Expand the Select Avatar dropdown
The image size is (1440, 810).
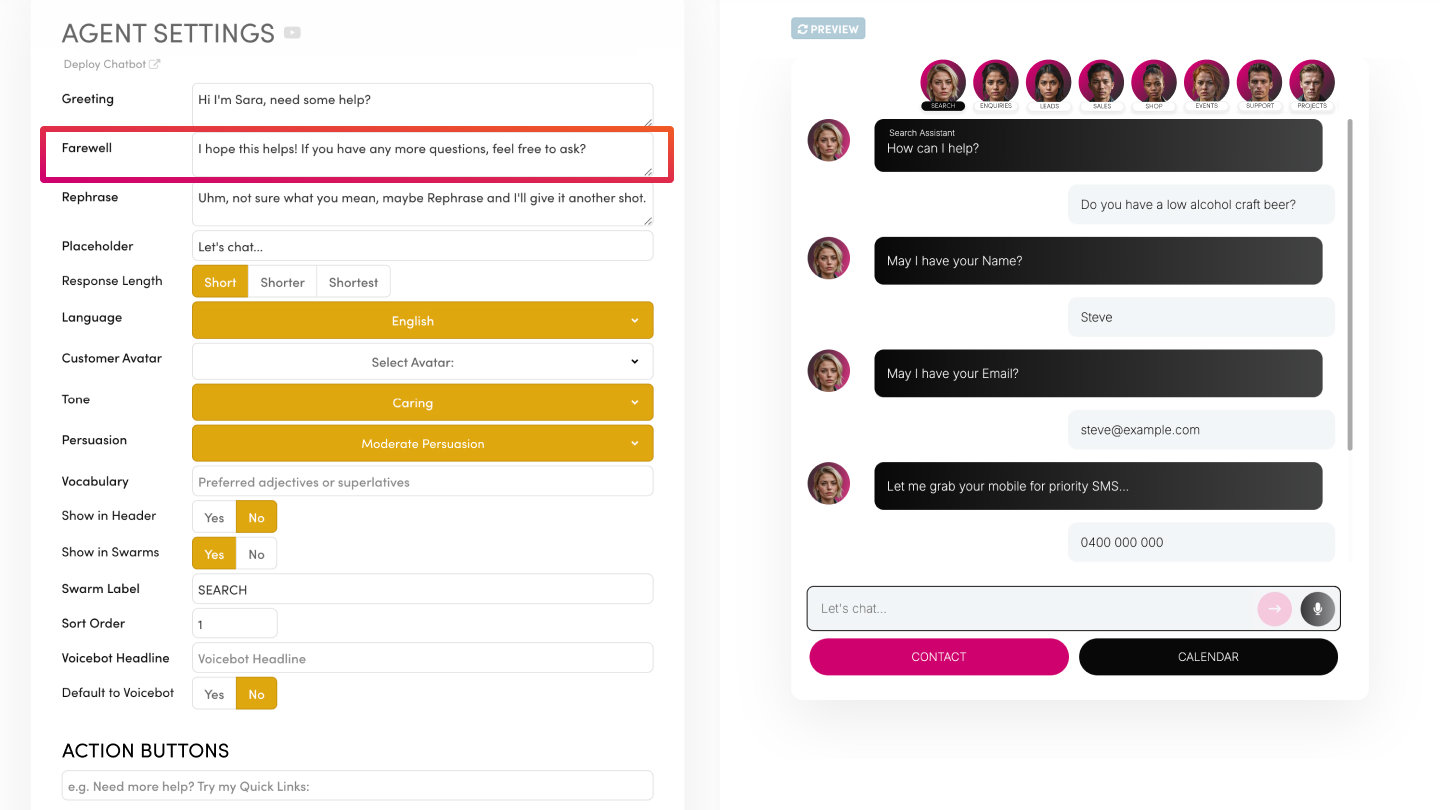pyautogui.click(x=422, y=362)
